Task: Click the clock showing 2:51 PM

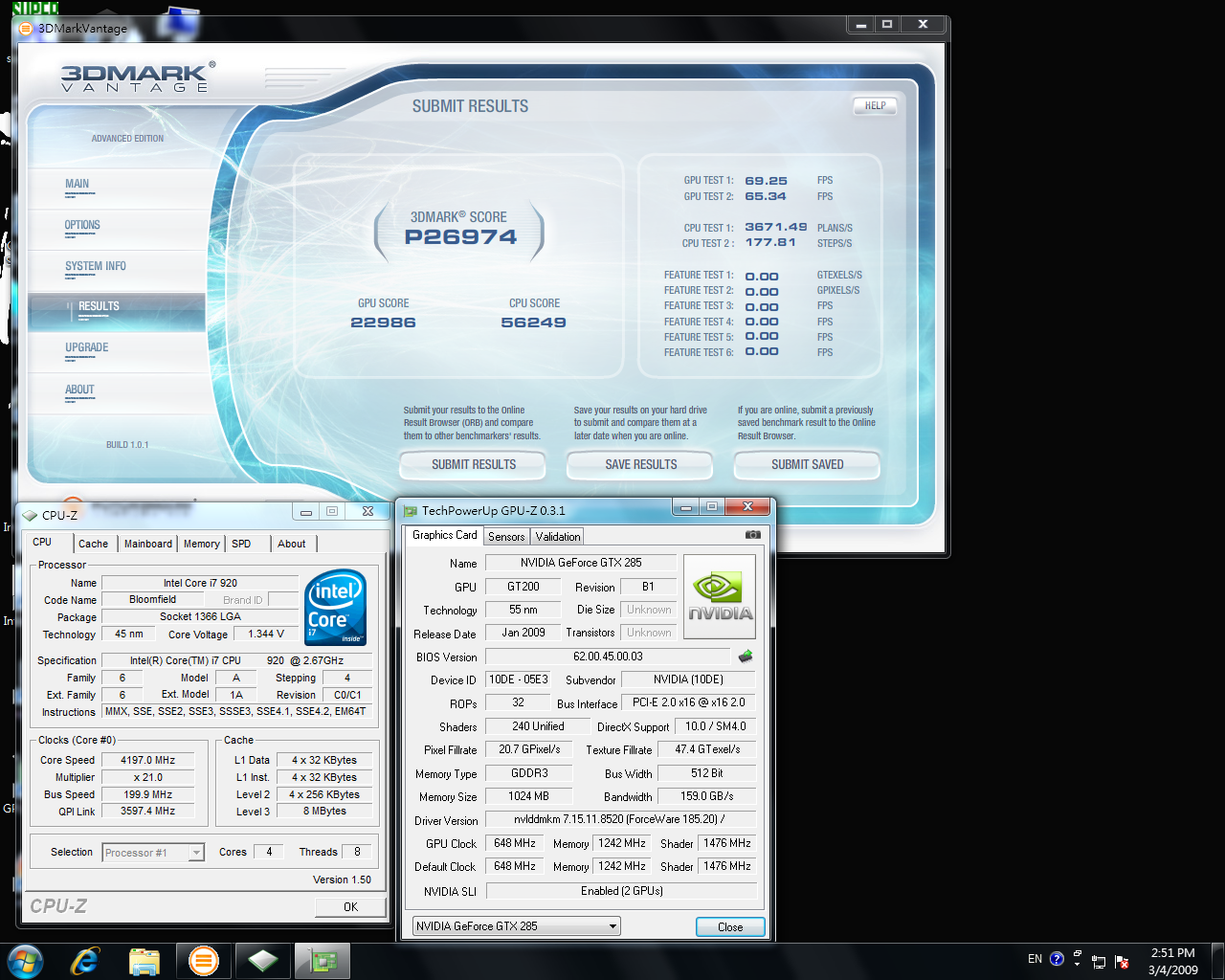Action: coord(1172,953)
